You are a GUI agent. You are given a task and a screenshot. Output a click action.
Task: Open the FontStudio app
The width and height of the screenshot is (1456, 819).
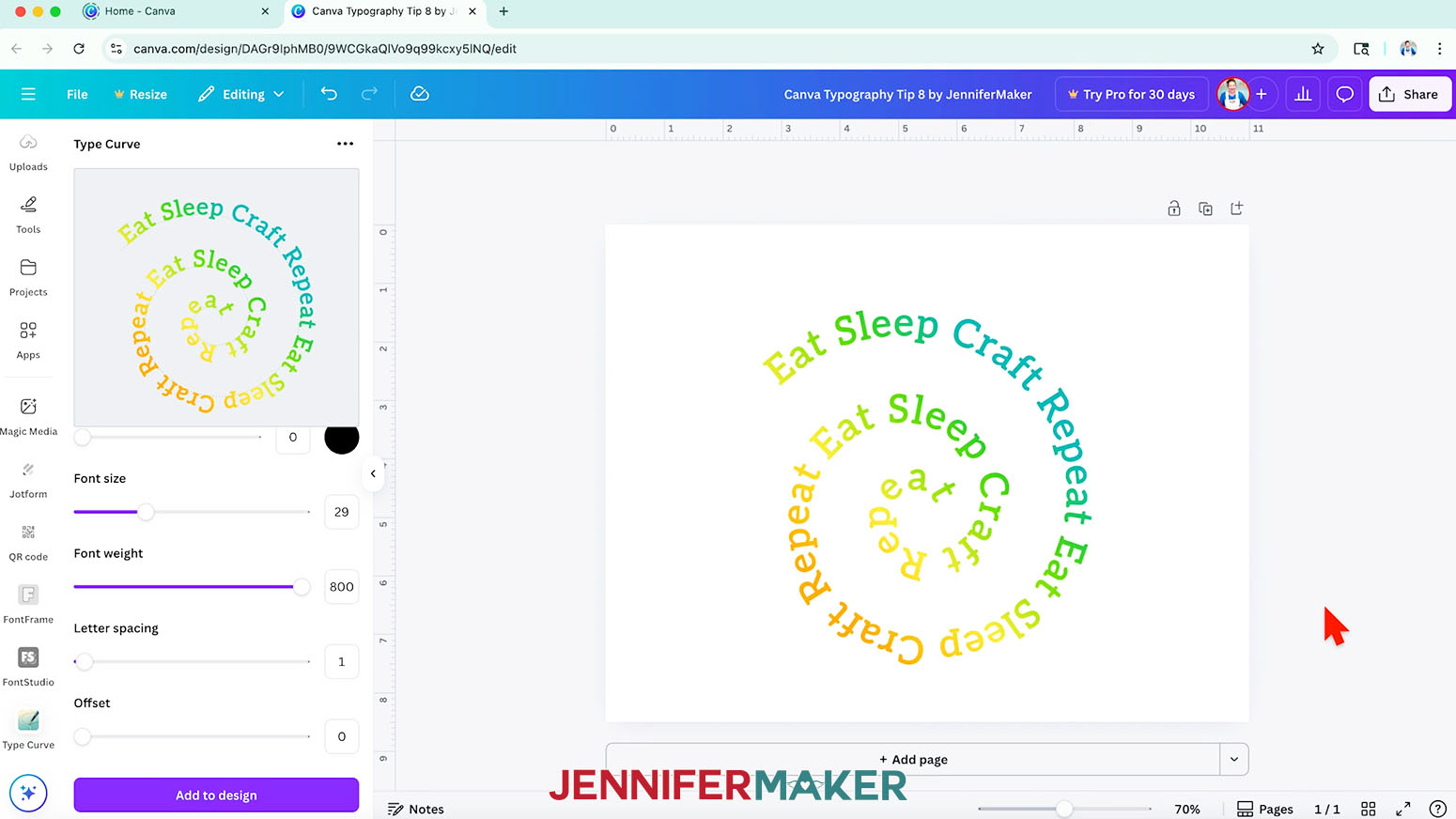[28, 667]
